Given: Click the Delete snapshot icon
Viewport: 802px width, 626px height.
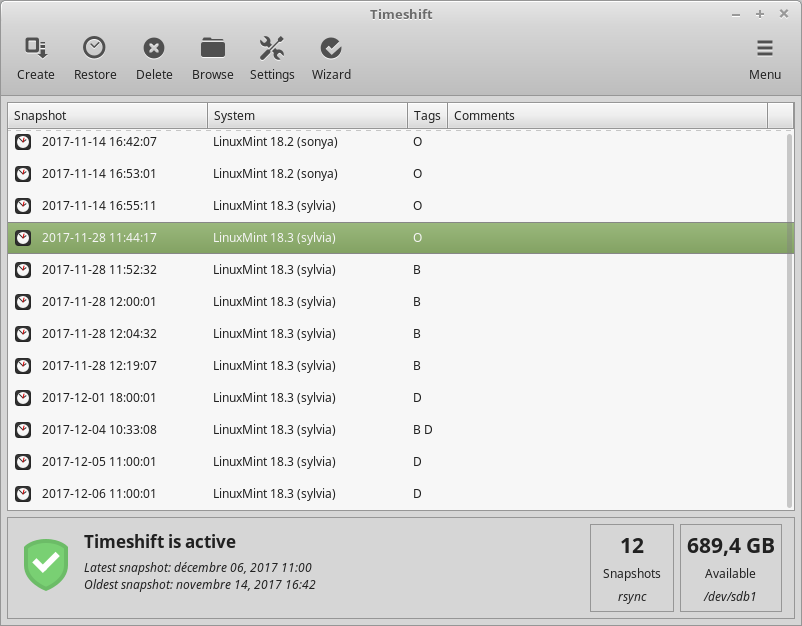Looking at the screenshot, I should click(x=154, y=49).
